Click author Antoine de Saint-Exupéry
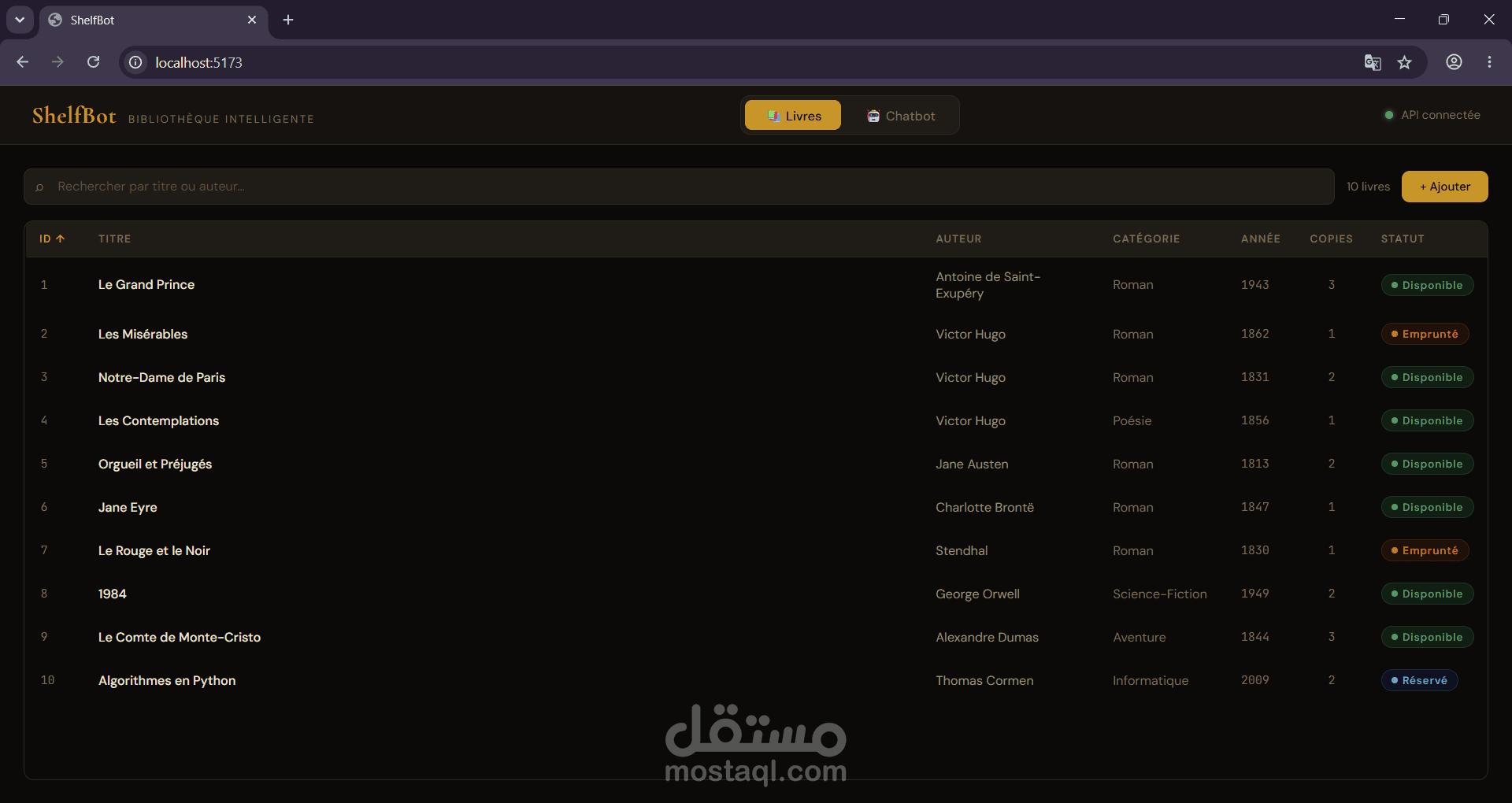This screenshot has height=803, width=1512. click(x=988, y=285)
